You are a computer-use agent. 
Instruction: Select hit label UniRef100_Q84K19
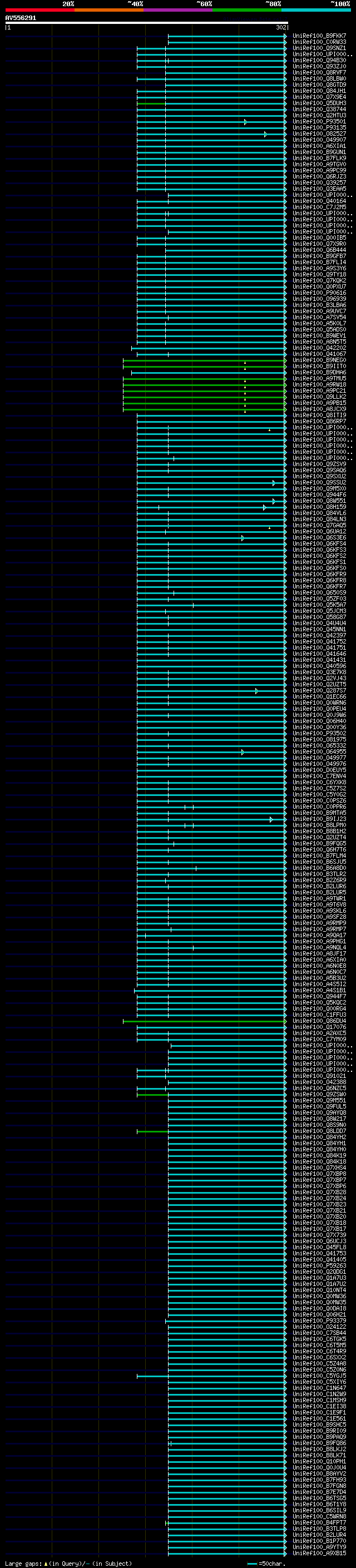[319, 1156]
